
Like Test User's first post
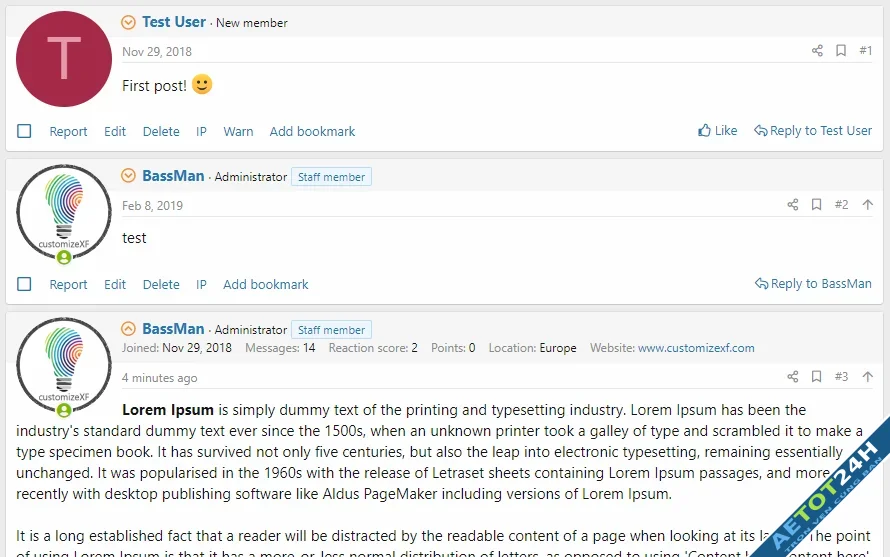717,130
